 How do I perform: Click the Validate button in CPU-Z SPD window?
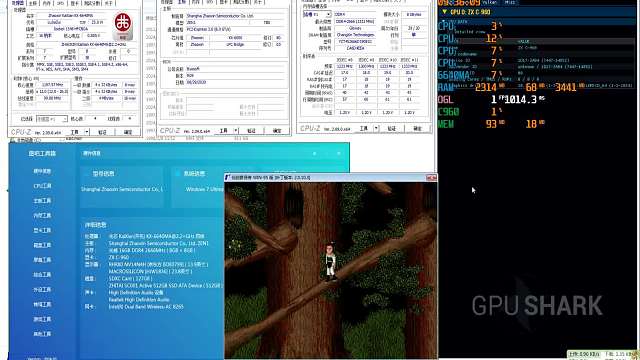[391, 129]
